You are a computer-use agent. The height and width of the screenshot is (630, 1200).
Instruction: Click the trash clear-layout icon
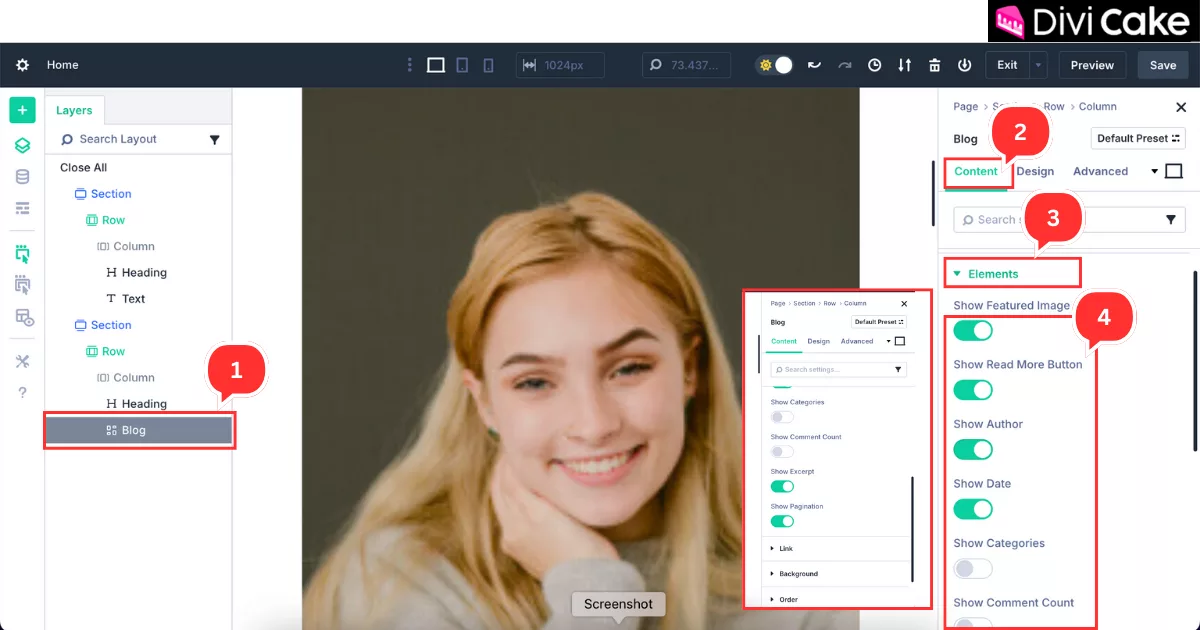pos(934,65)
